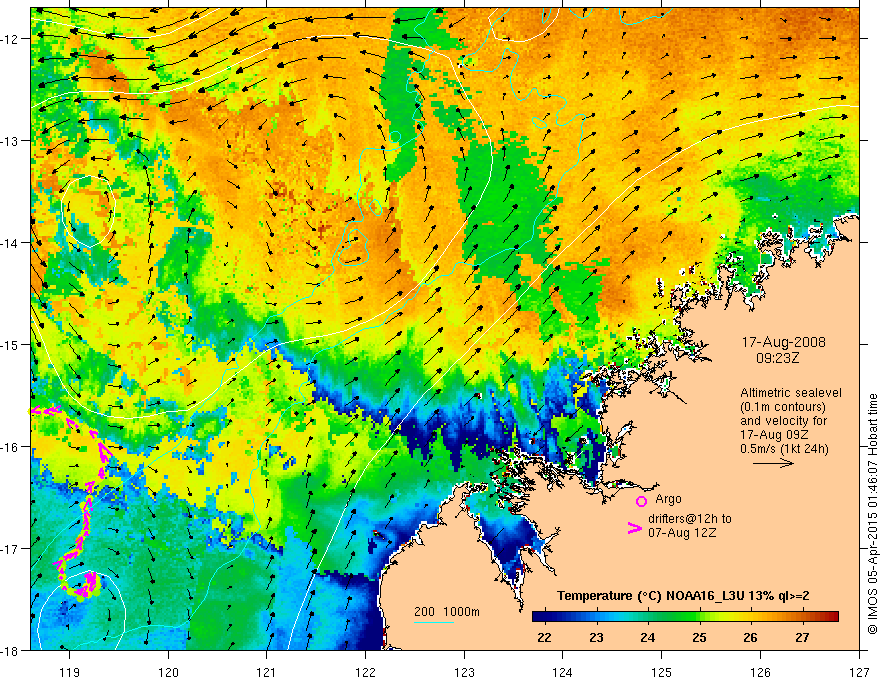
Task: Click the '124' longitude axis label
Action: [x=563, y=672]
